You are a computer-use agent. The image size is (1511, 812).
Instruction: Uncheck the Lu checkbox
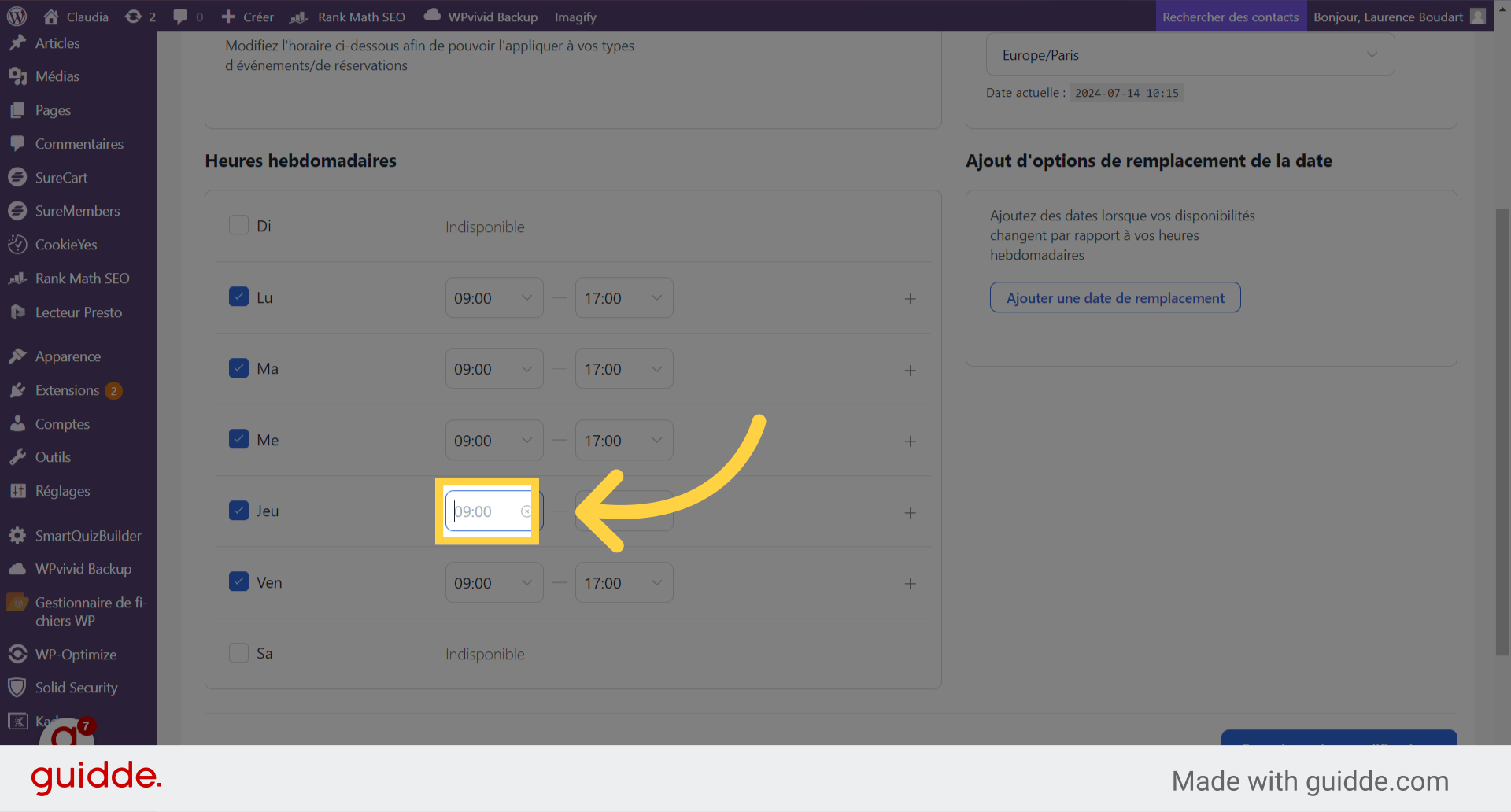click(238, 297)
